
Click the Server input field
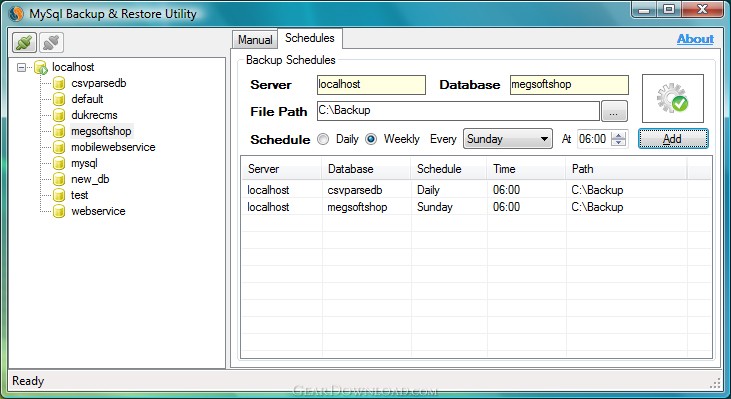371,85
